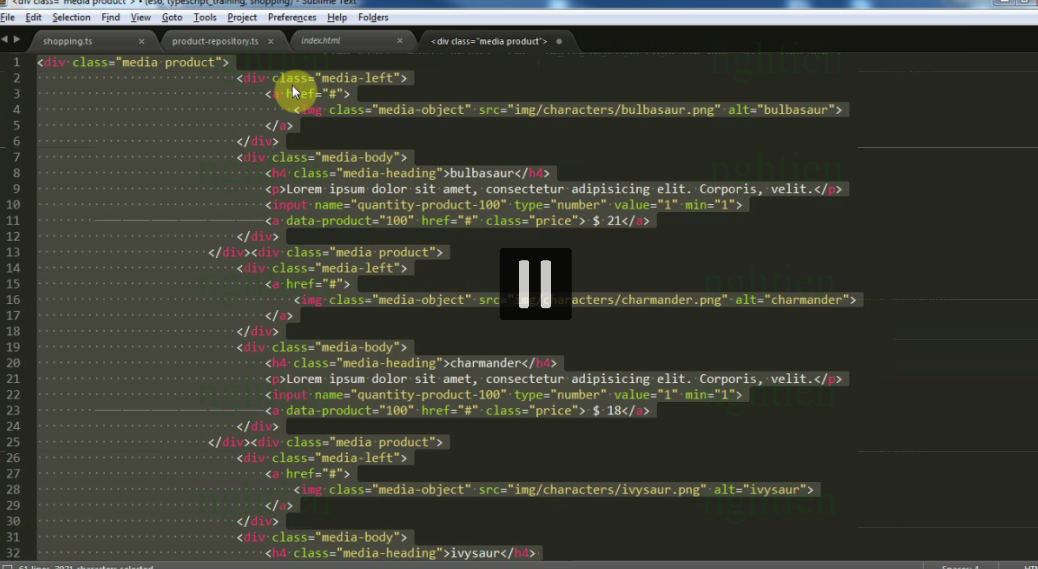Open the Selection menu

71,17
